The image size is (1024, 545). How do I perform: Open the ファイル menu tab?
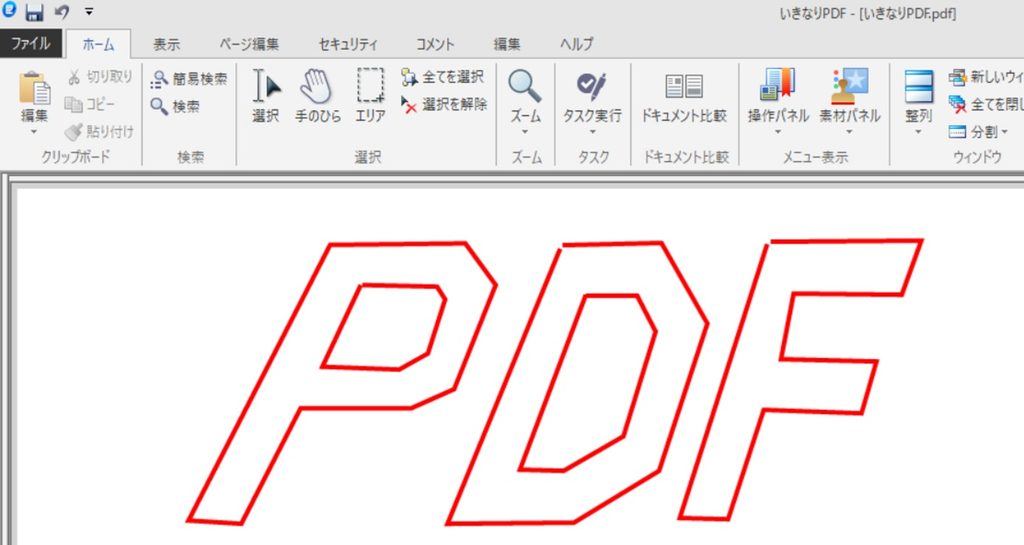click(x=31, y=44)
